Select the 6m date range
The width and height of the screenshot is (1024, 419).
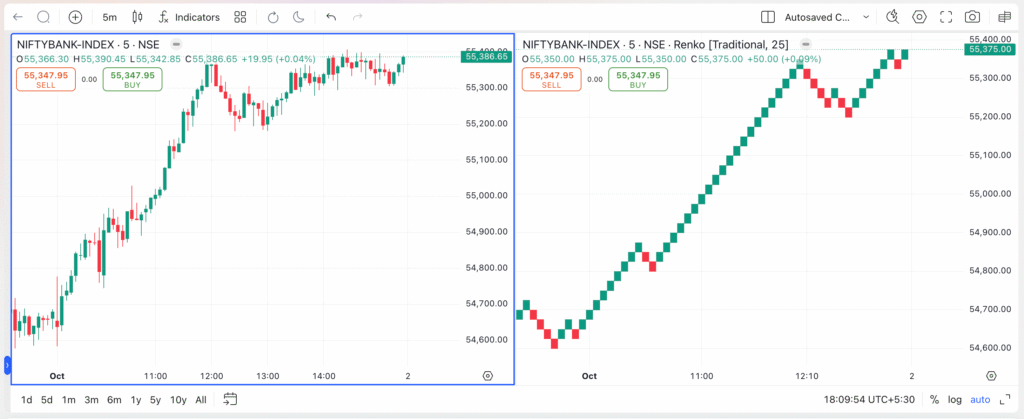[x=114, y=399]
